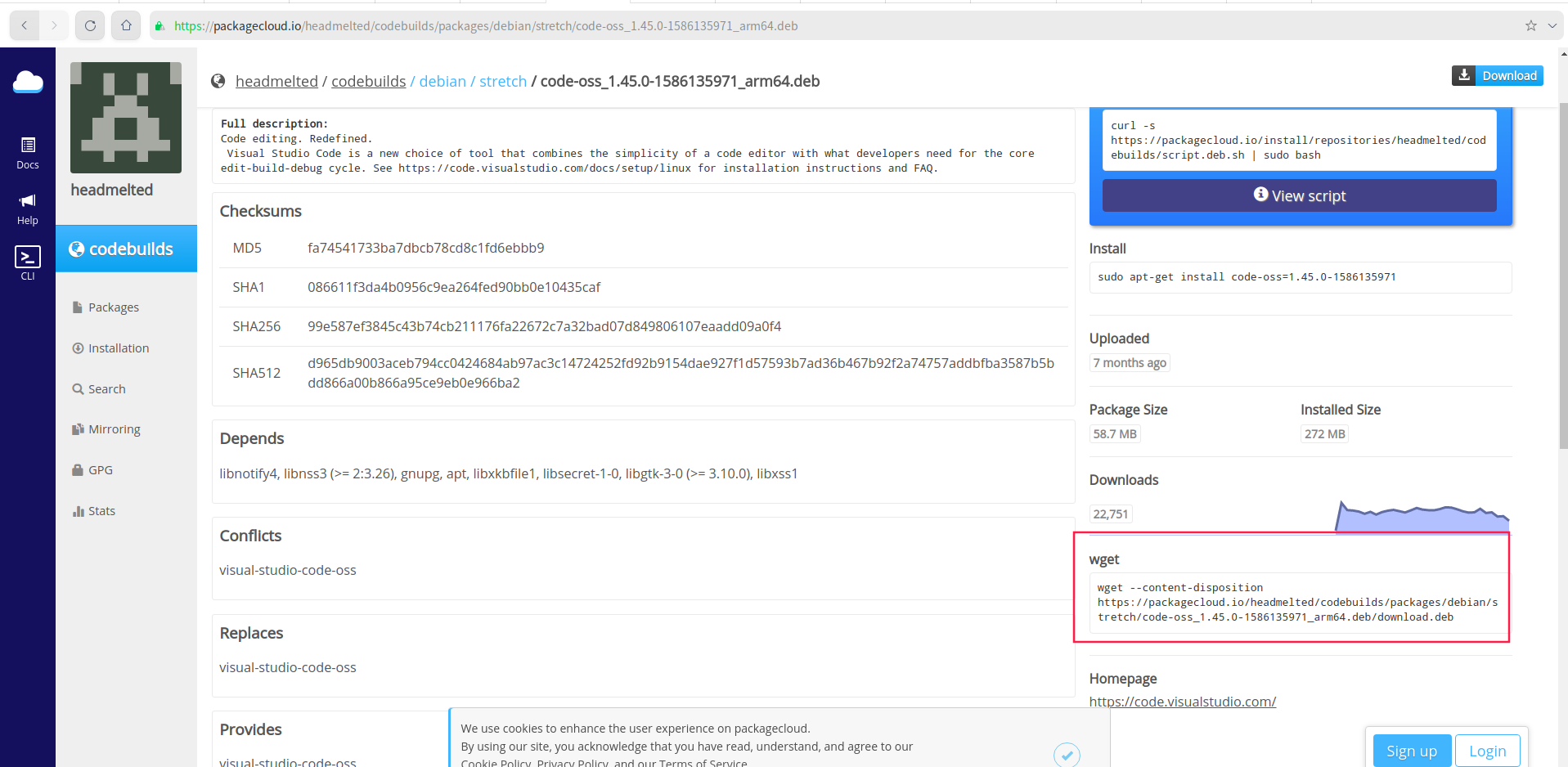Click the sudo apt-get install command

coord(1300,277)
